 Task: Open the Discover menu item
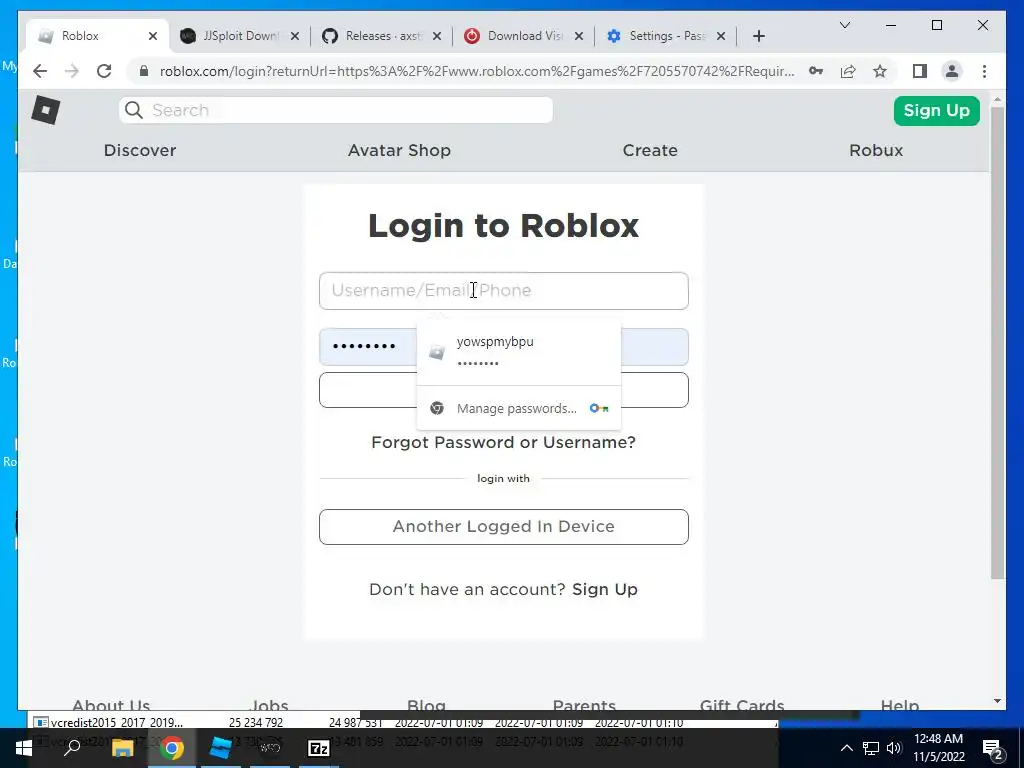140,150
